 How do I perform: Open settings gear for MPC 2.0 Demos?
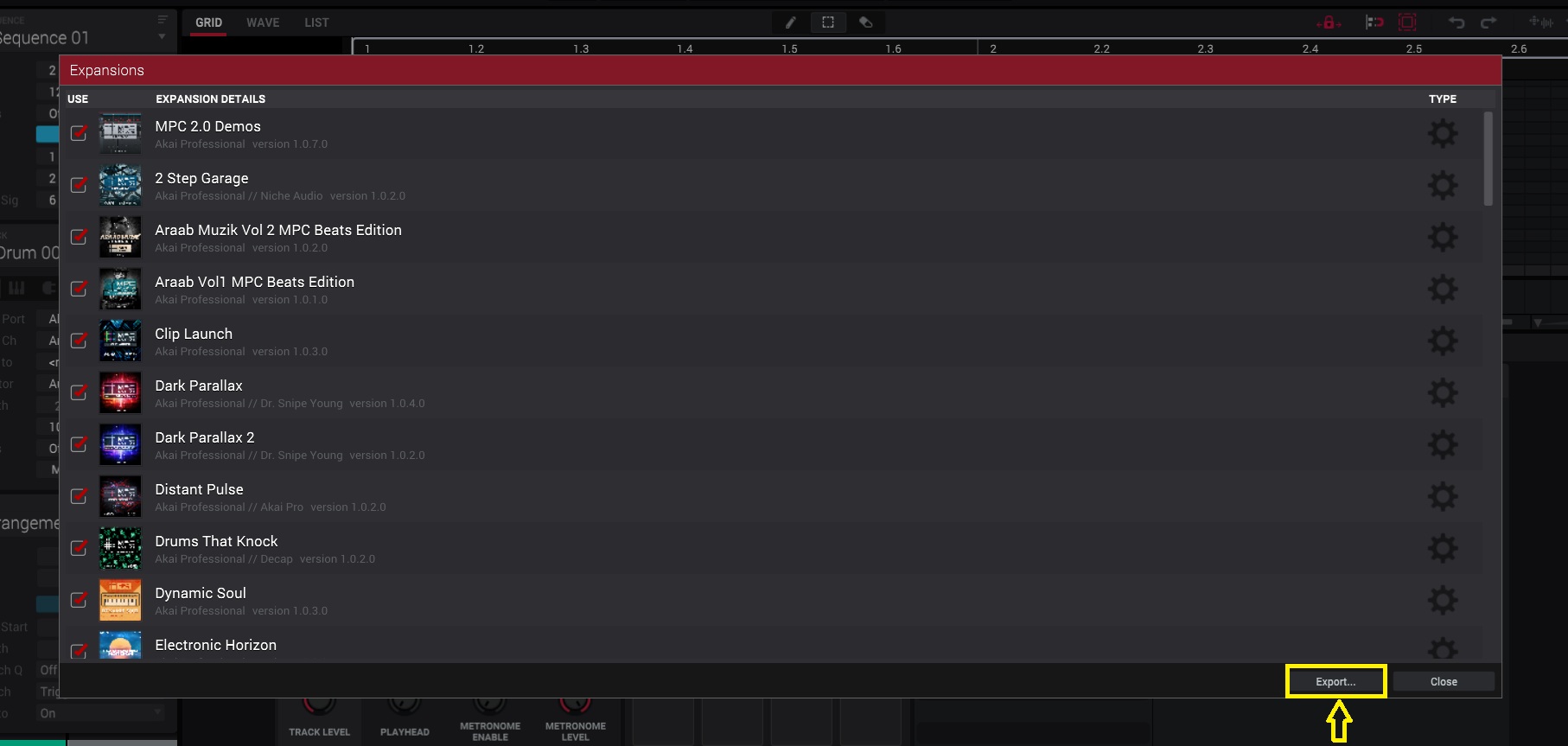[x=1442, y=133]
